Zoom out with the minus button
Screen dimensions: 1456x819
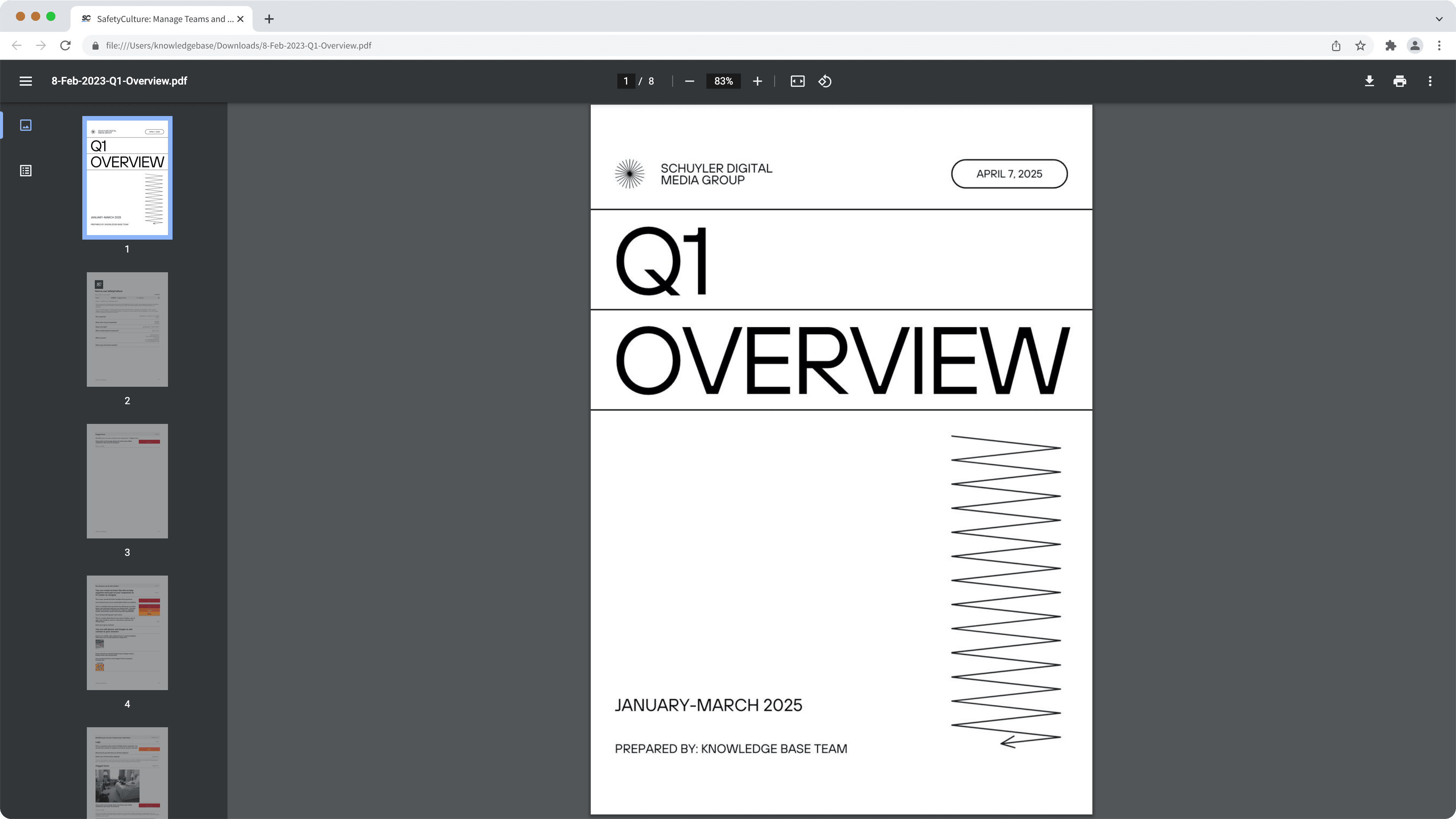[689, 82]
